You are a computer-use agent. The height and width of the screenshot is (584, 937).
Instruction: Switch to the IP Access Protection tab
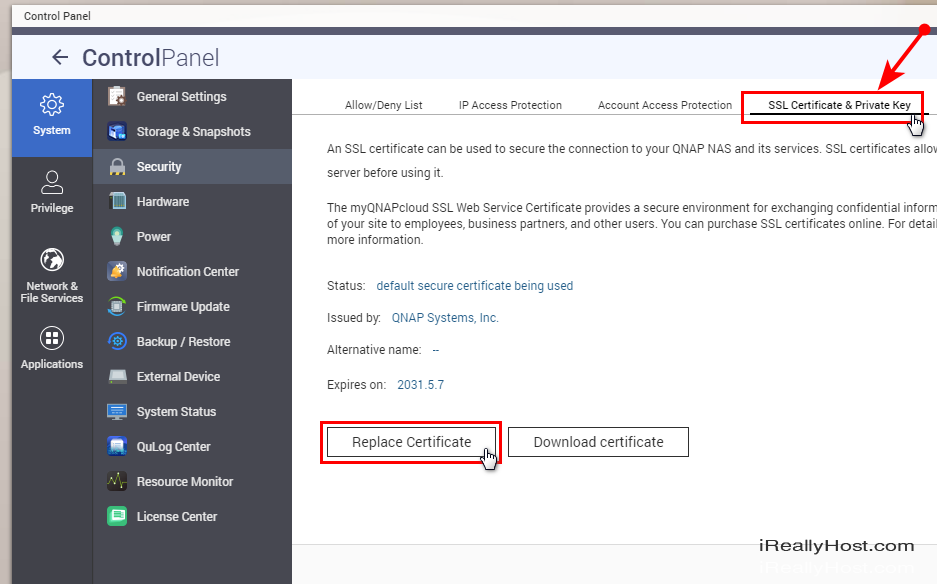pos(510,105)
